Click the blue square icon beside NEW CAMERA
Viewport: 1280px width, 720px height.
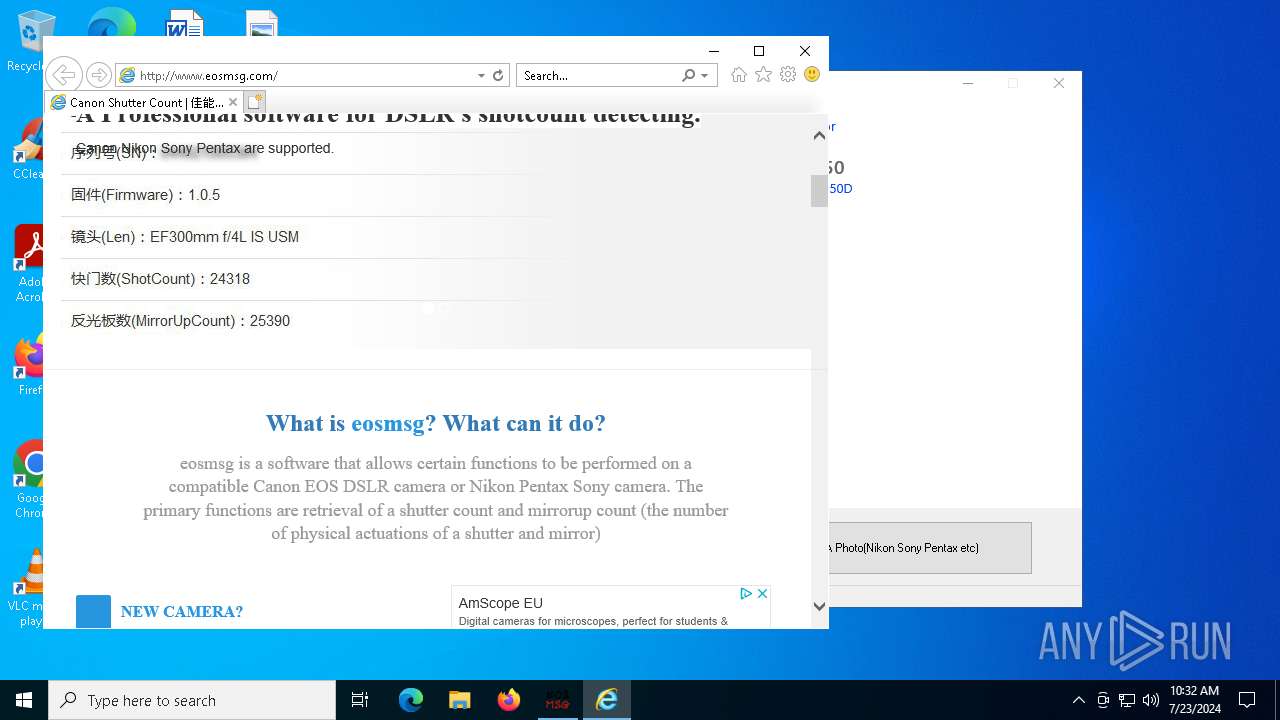[94, 612]
